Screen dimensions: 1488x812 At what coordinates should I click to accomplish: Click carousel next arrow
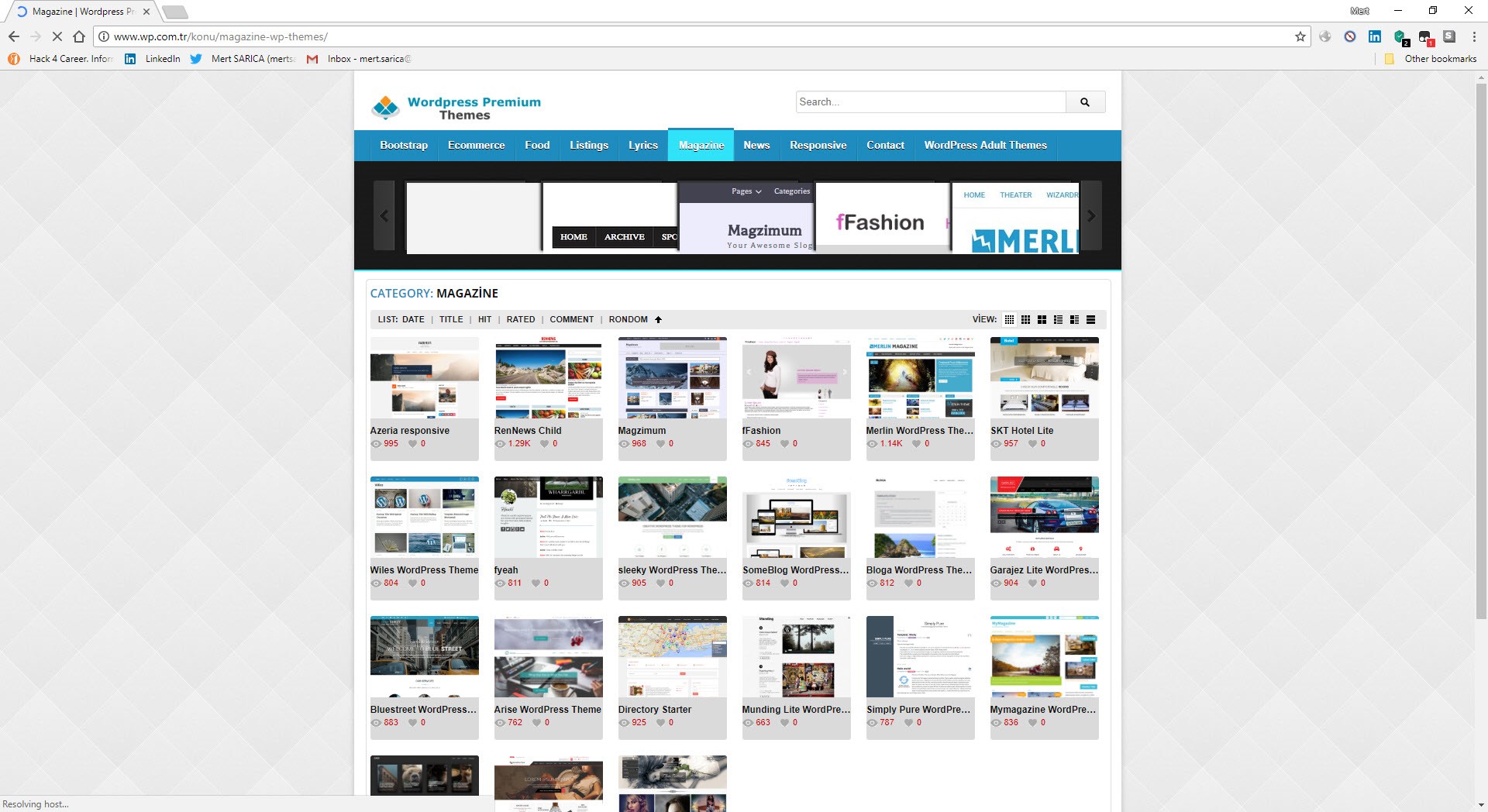click(x=1090, y=216)
